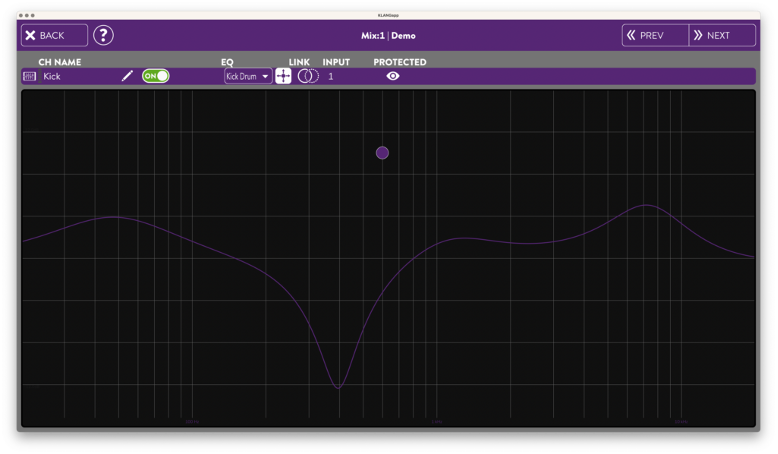This screenshot has width=778, height=454.
Task: Toggle the stereo LINK circles icon
Action: tap(308, 76)
